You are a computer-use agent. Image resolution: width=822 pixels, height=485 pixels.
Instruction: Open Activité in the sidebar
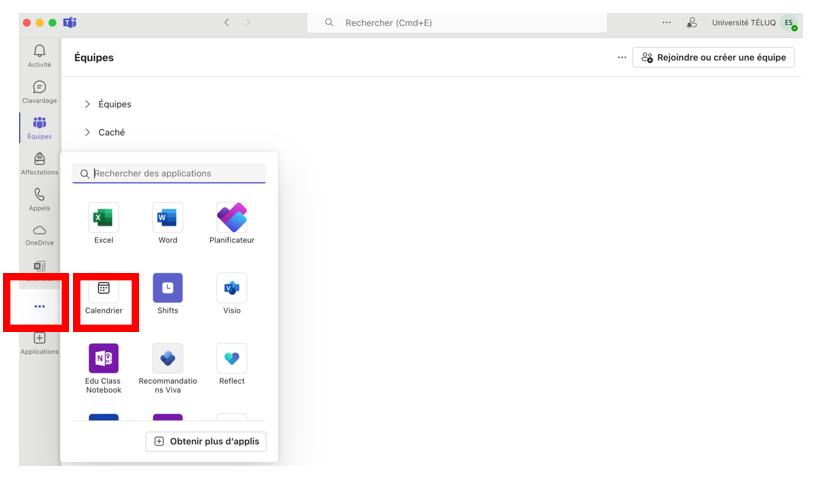click(x=39, y=56)
